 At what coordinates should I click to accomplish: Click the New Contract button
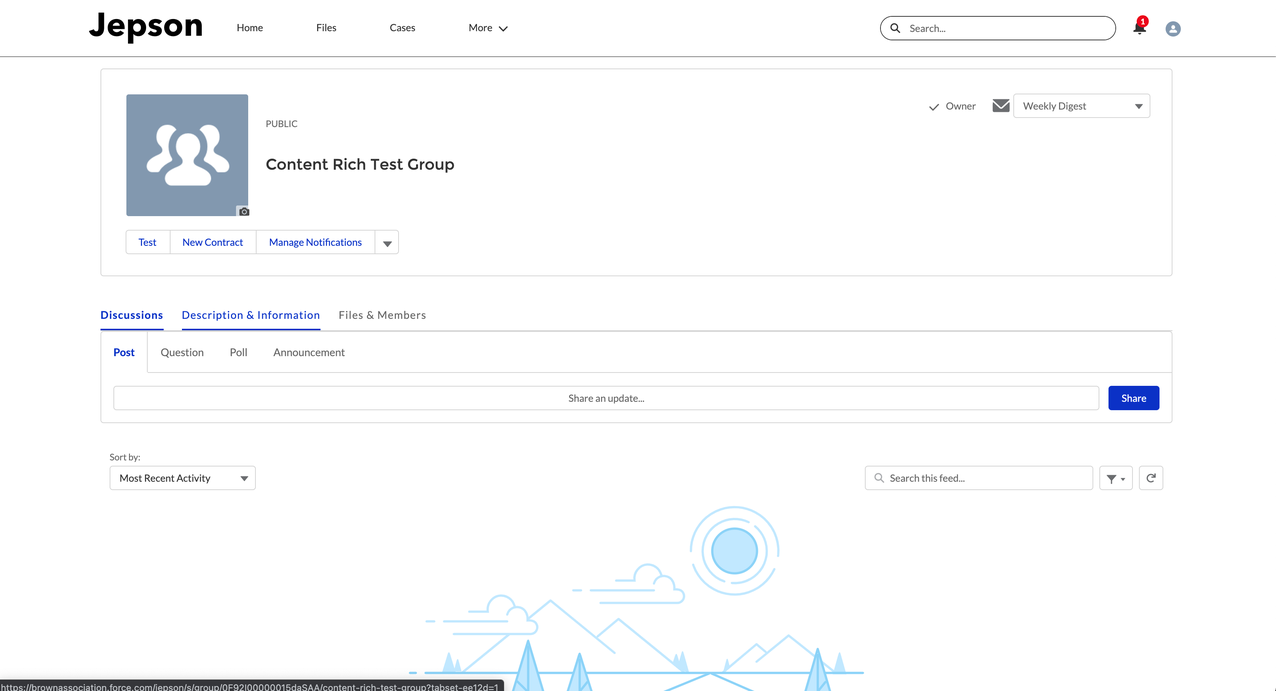213,242
